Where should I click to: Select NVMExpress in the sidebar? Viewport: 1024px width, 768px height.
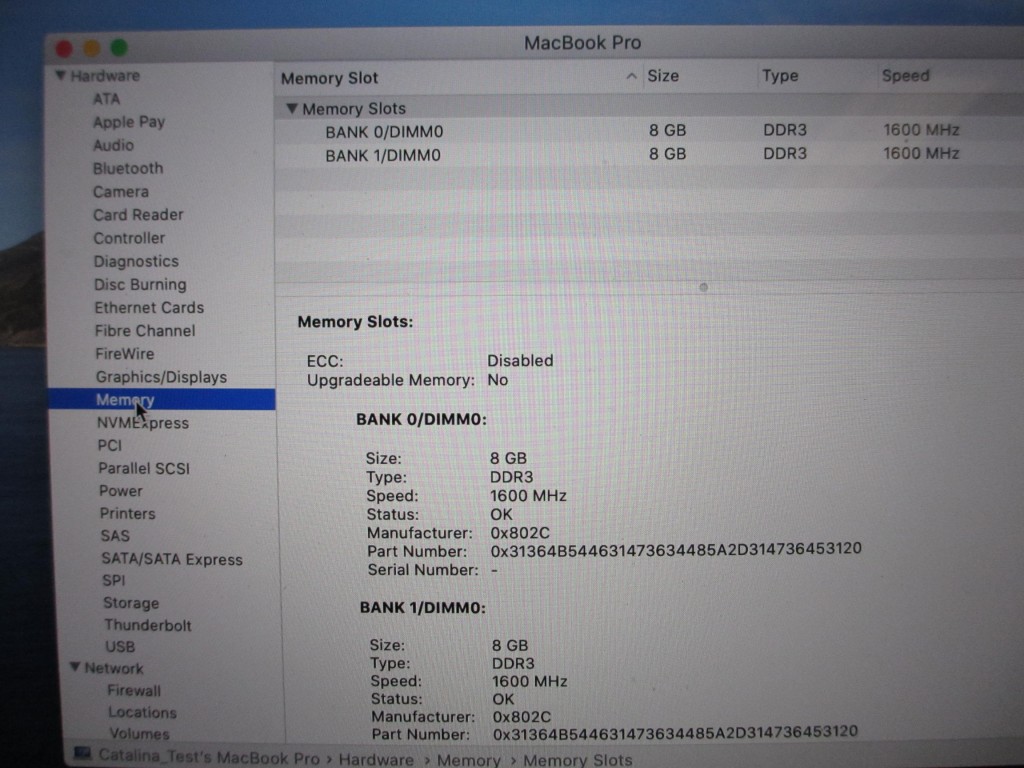(142, 423)
